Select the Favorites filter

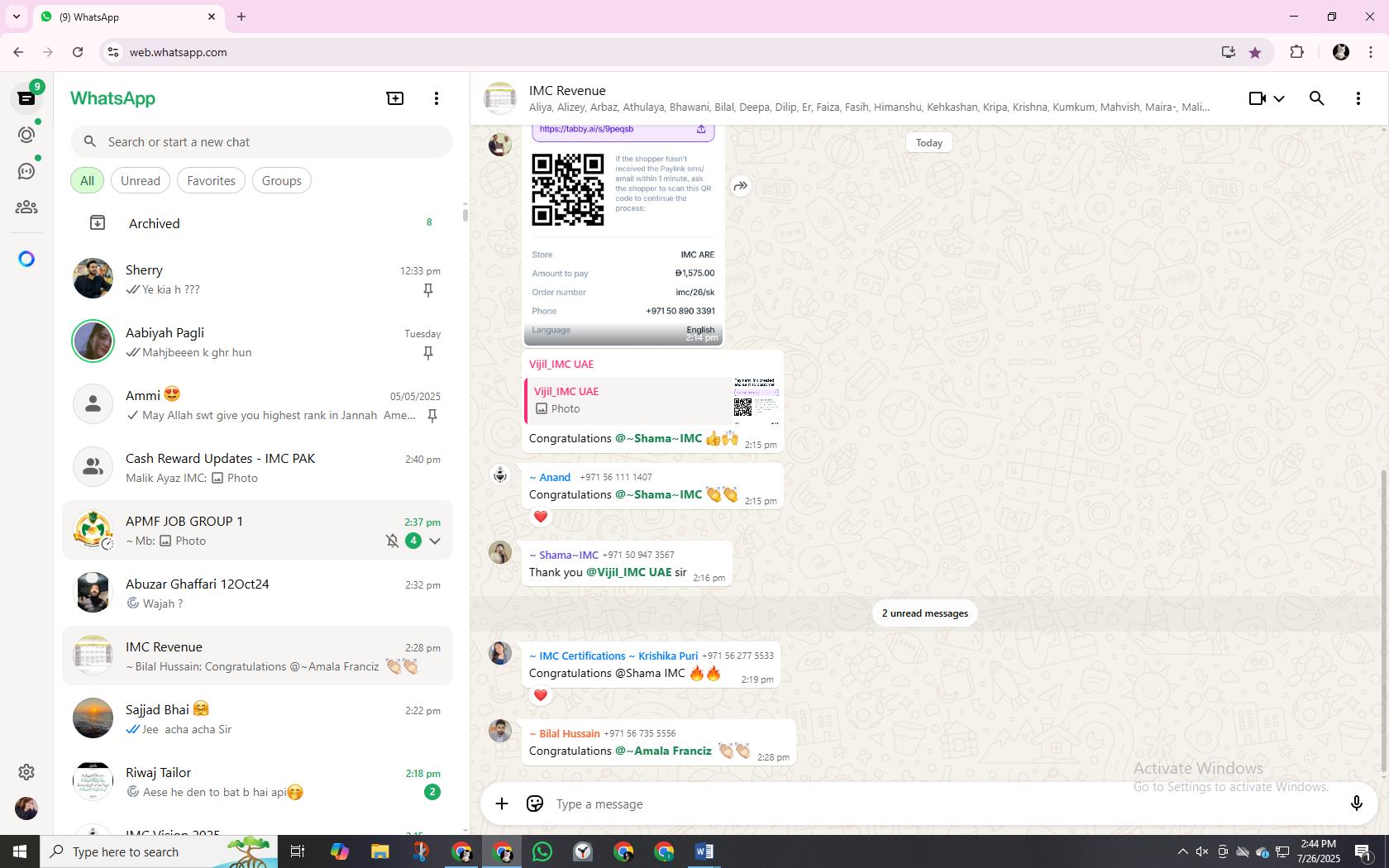coord(211,180)
